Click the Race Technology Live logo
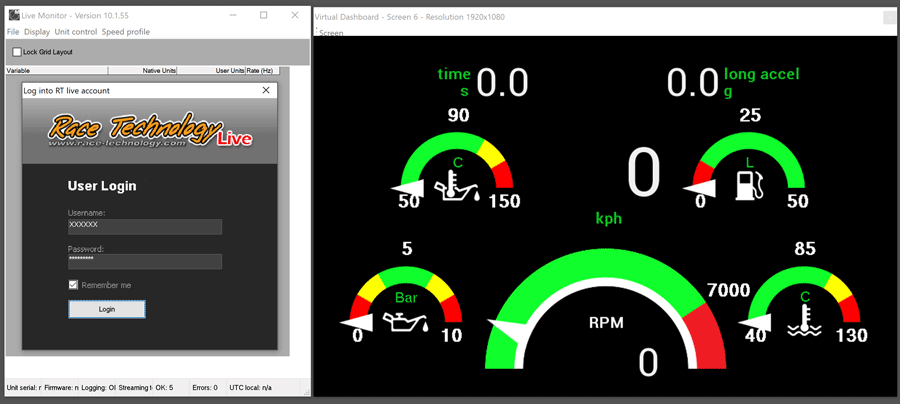 149,130
